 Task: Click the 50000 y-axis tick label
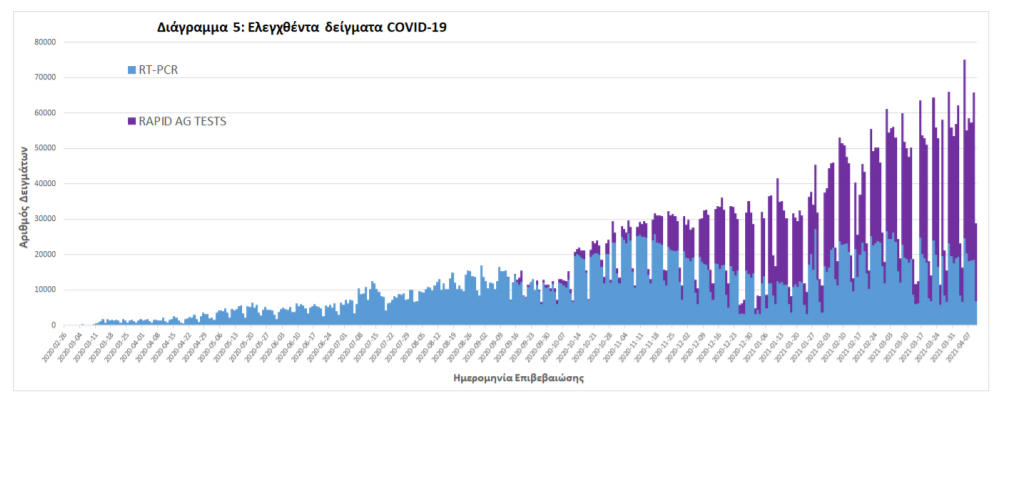(x=44, y=148)
